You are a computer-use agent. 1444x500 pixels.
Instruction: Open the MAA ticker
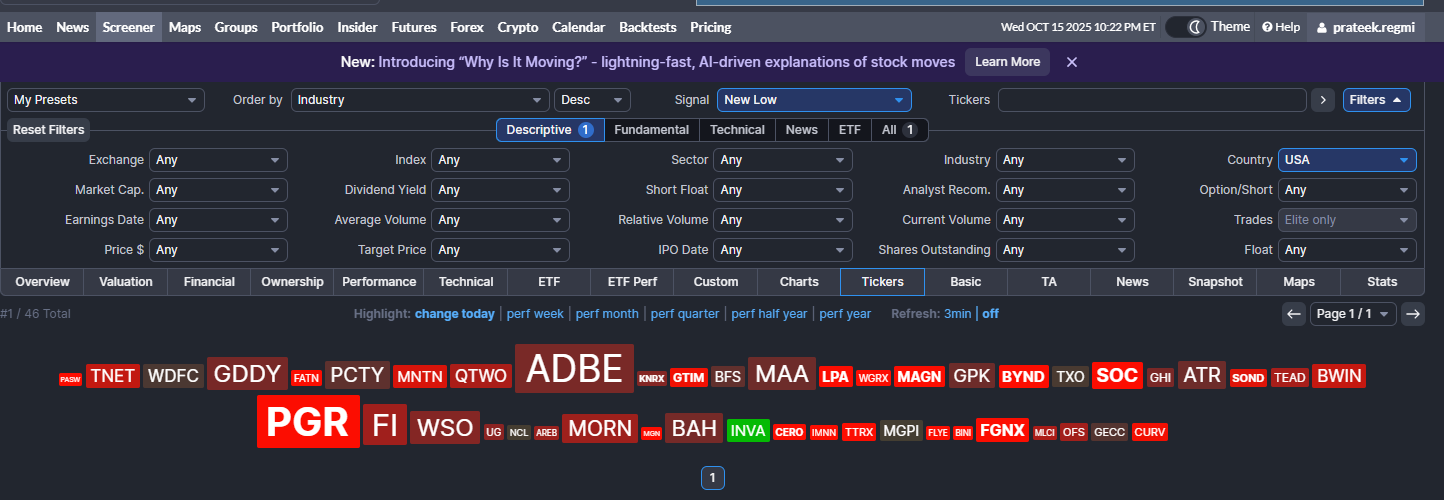click(782, 374)
